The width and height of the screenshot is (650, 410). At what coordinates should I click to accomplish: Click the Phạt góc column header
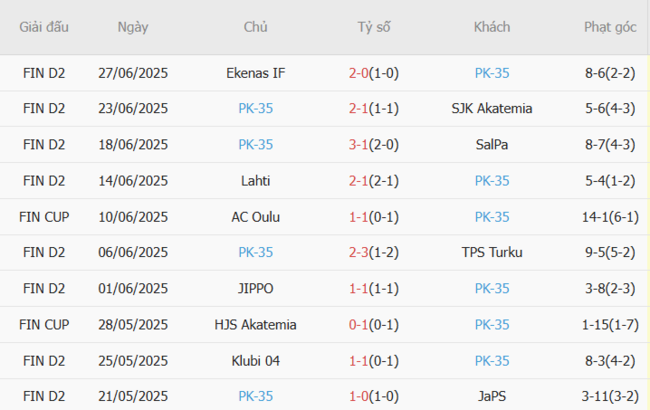pos(610,27)
